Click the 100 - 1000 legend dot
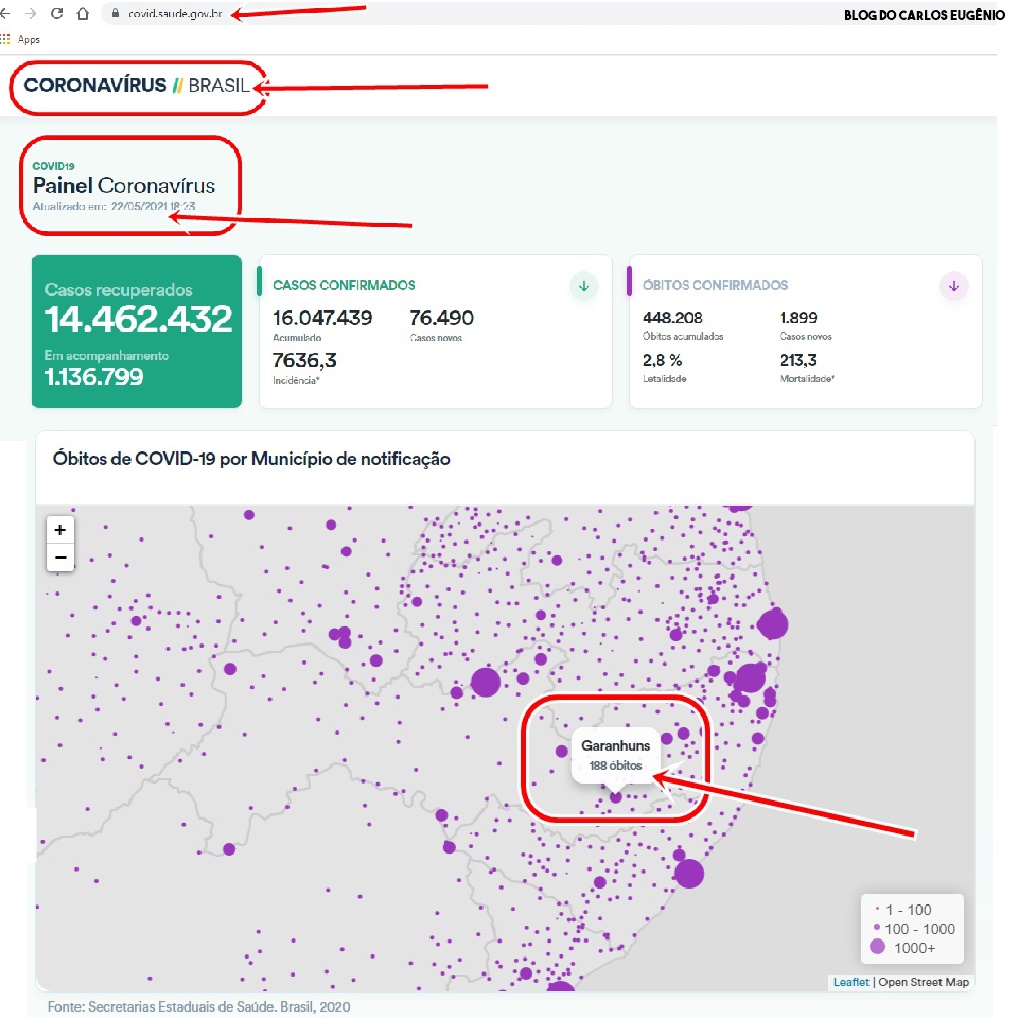 tap(877, 928)
